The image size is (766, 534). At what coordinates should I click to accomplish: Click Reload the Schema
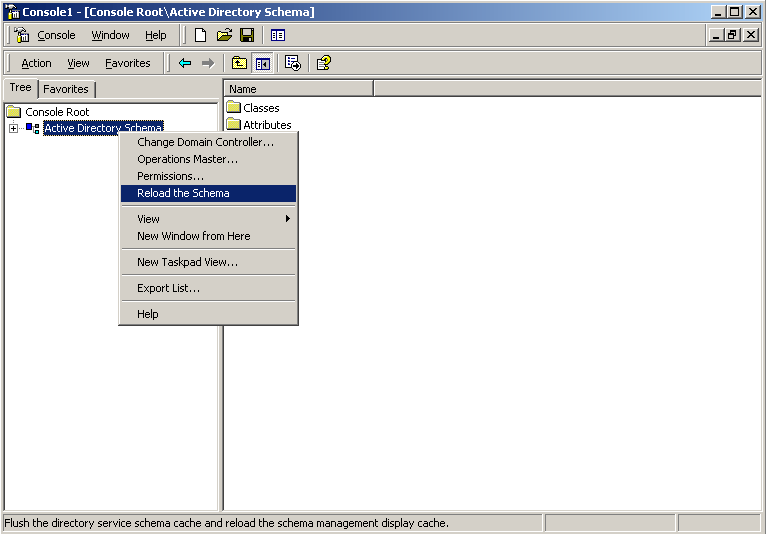[209, 193]
